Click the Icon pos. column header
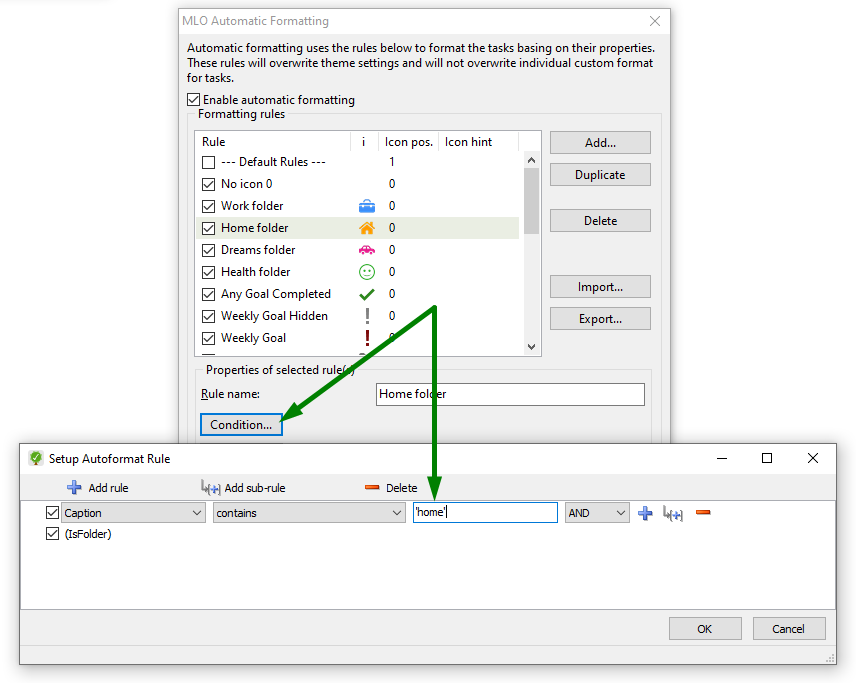 [x=408, y=142]
